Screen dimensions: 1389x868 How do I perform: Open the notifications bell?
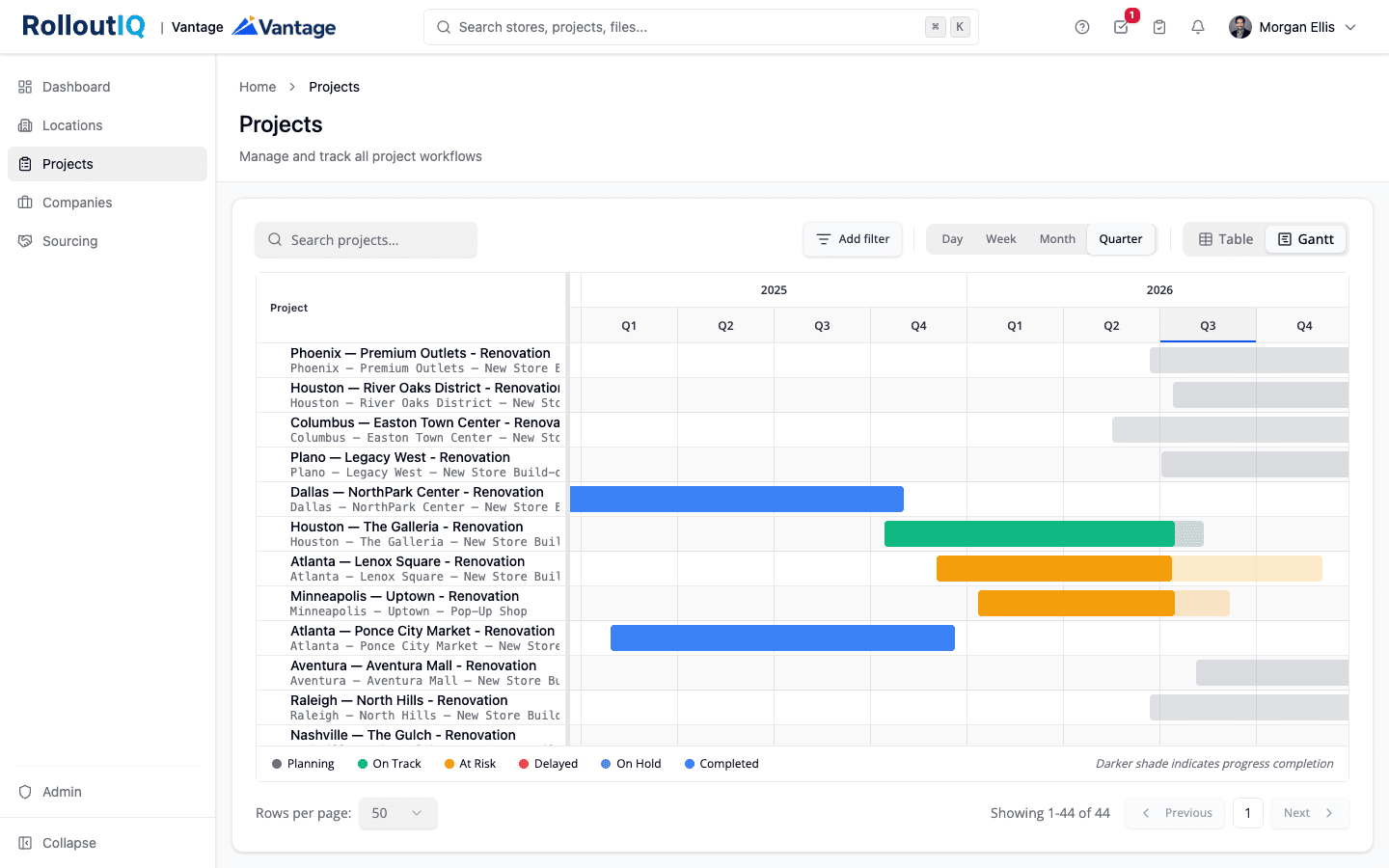pyautogui.click(x=1198, y=27)
